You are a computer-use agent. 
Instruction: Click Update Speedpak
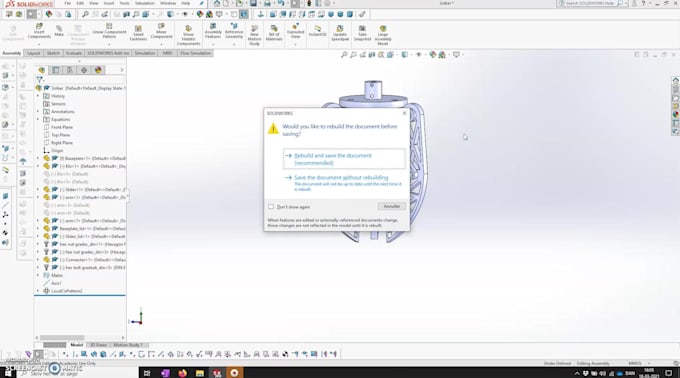point(340,33)
